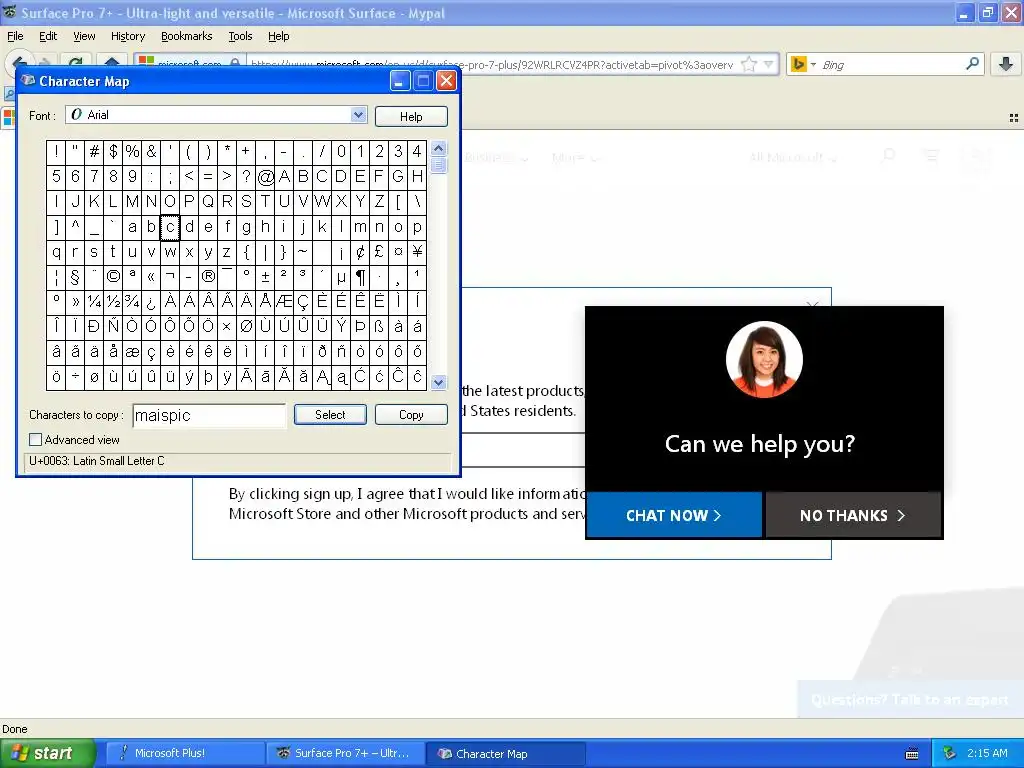Click the chat agent avatar photo
This screenshot has height=768, width=1024.
(764, 359)
